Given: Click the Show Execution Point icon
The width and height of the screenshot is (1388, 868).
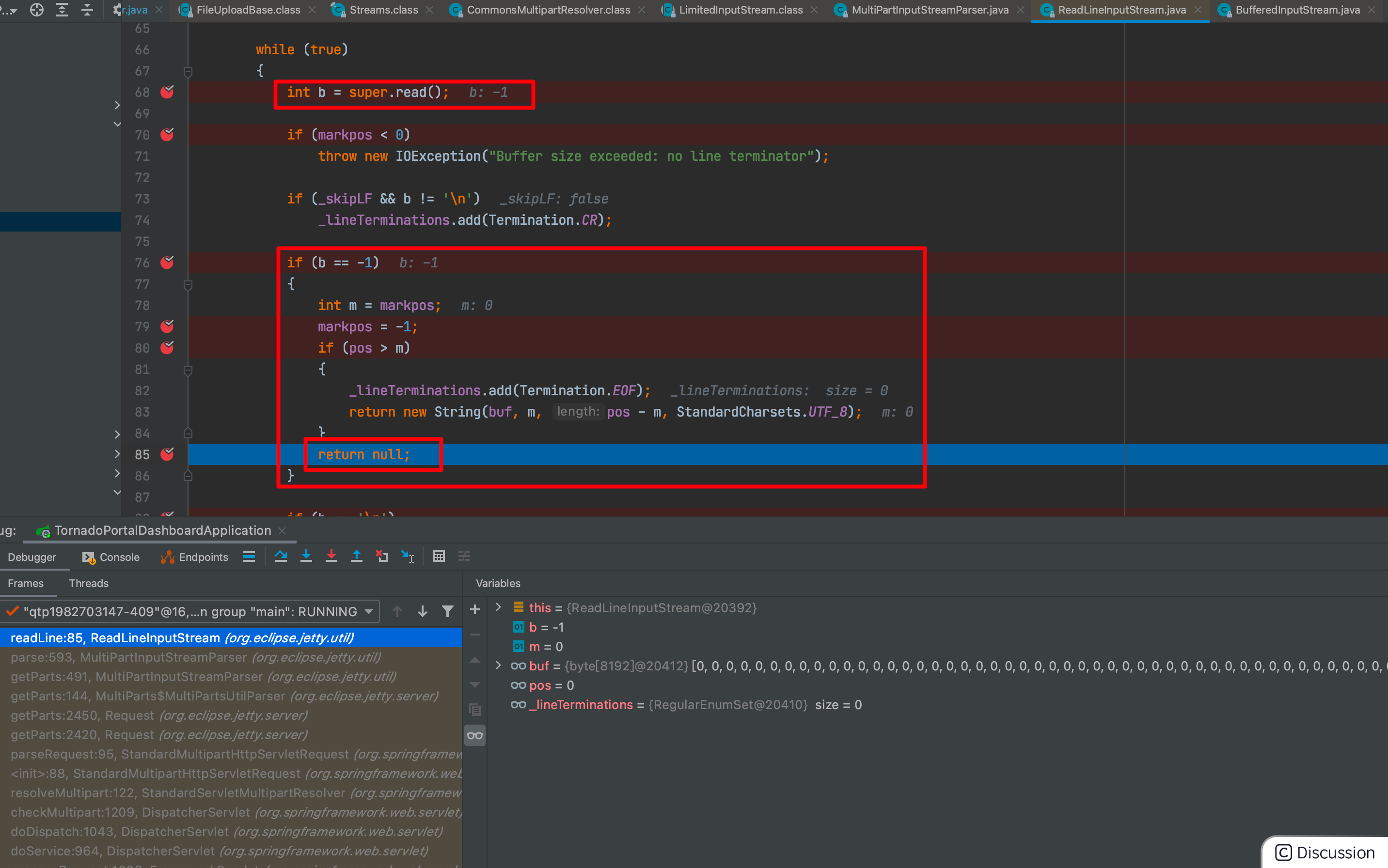Looking at the screenshot, I should pyautogui.click(x=249, y=556).
